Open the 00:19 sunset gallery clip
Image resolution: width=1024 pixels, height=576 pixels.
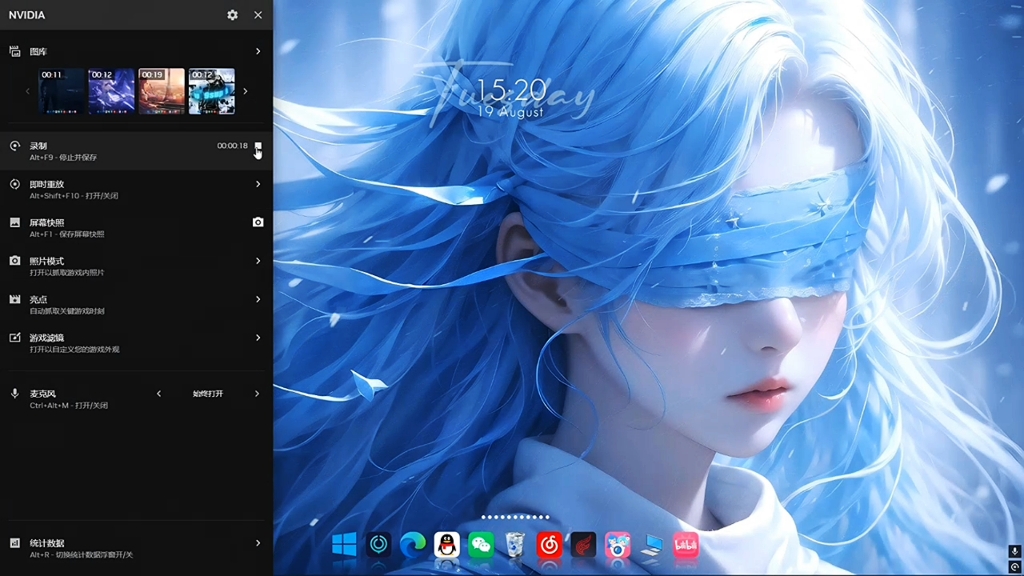point(161,91)
